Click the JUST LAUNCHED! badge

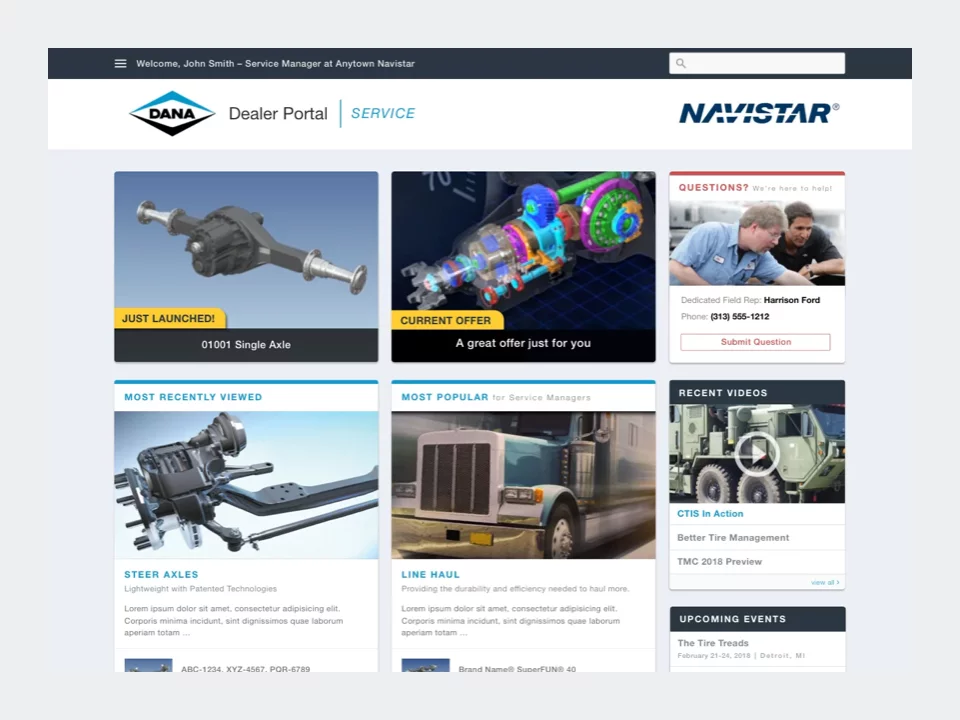point(169,318)
